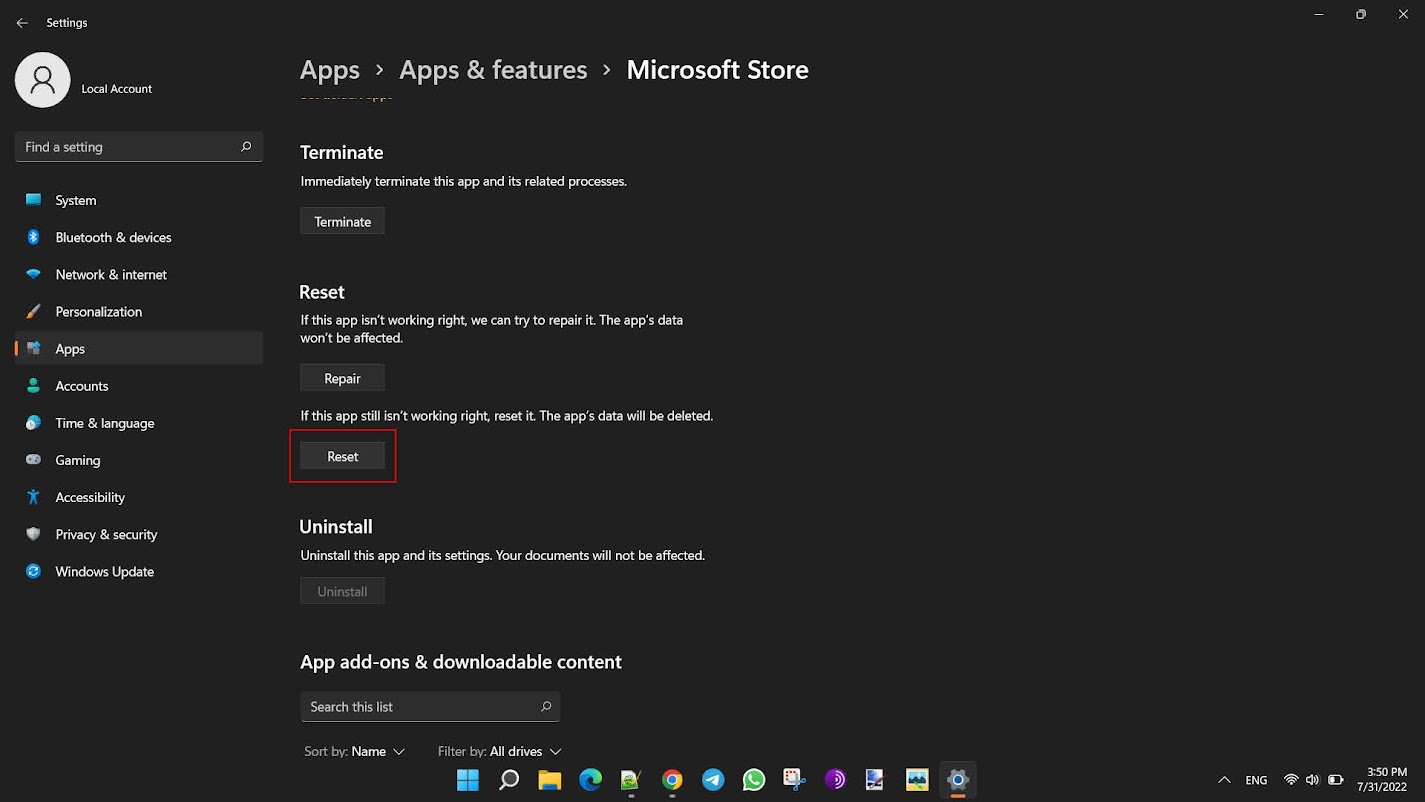Open the Wi-Fi network tray icon

click(x=1291, y=780)
